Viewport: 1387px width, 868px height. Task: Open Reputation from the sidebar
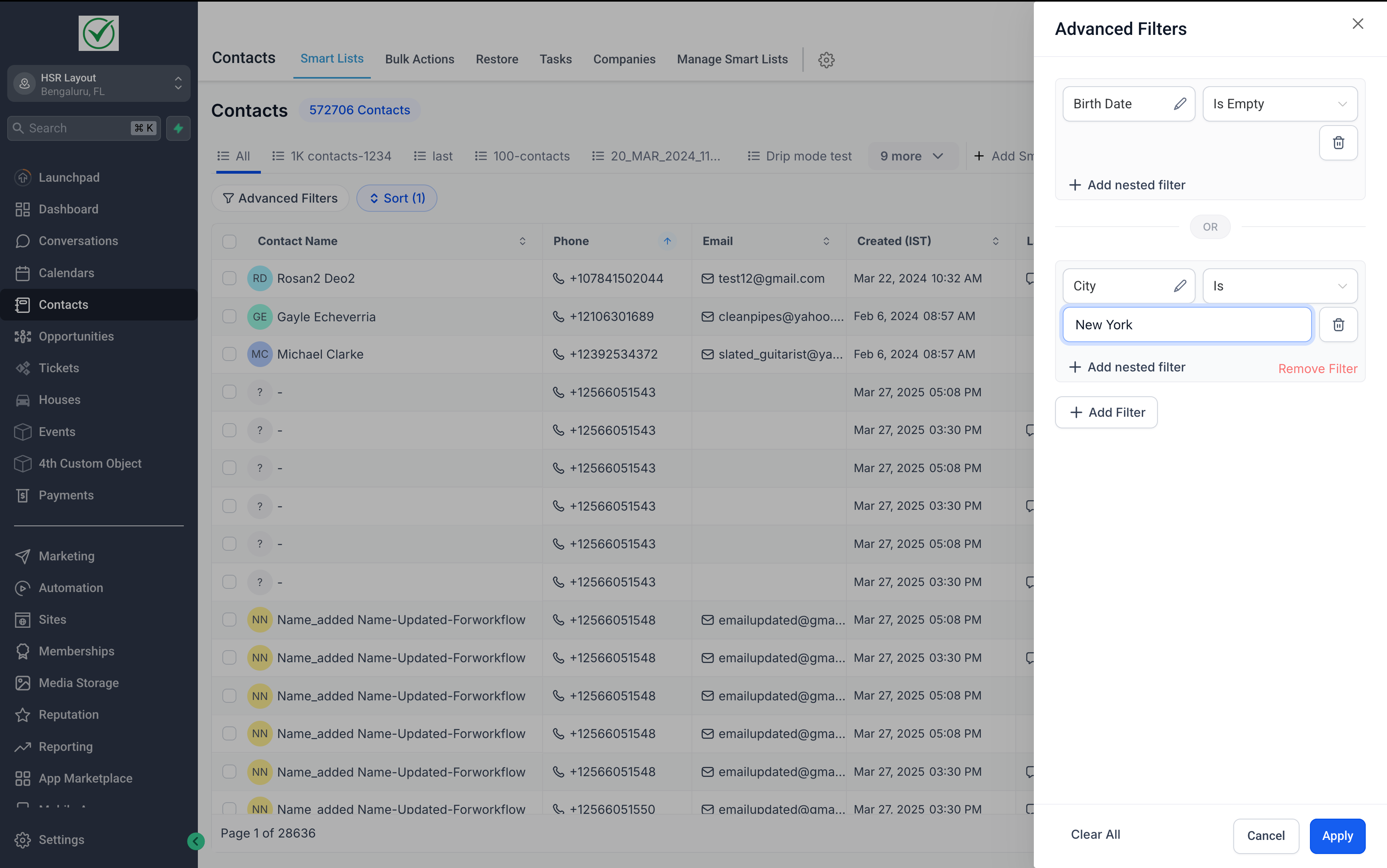coord(69,715)
